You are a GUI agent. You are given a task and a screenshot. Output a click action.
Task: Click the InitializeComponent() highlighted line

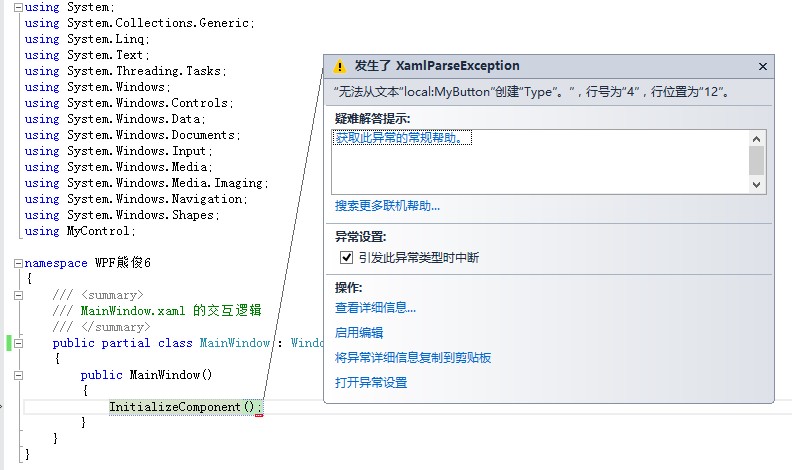(186, 407)
